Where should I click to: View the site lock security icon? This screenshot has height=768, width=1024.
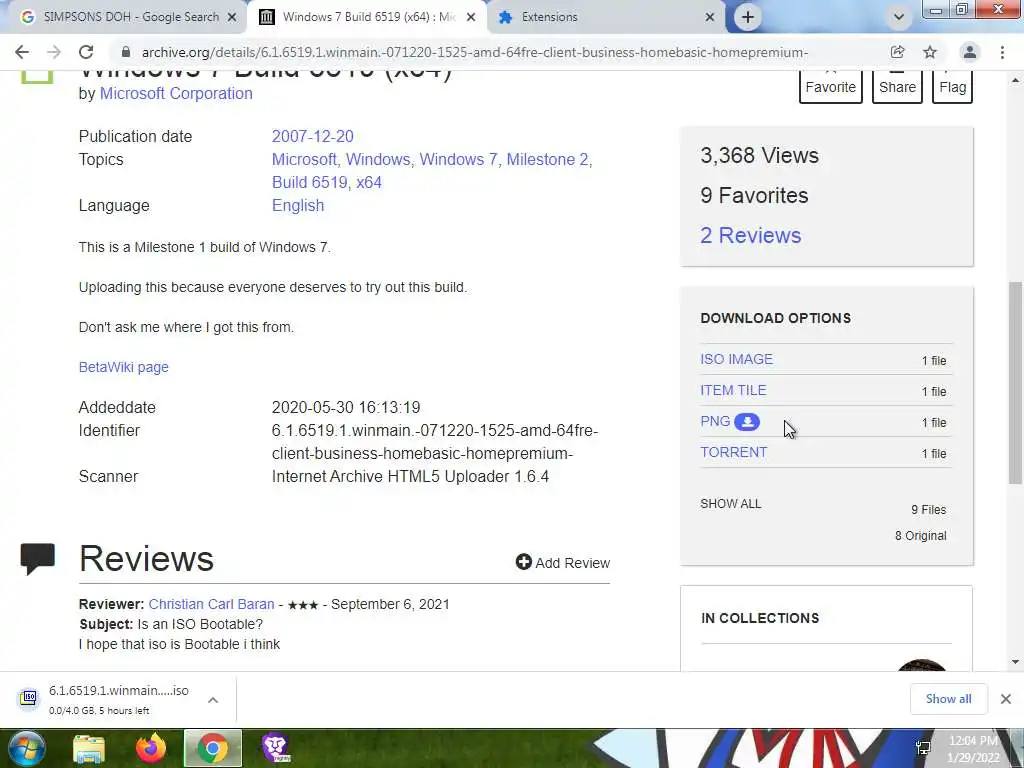coord(126,52)
